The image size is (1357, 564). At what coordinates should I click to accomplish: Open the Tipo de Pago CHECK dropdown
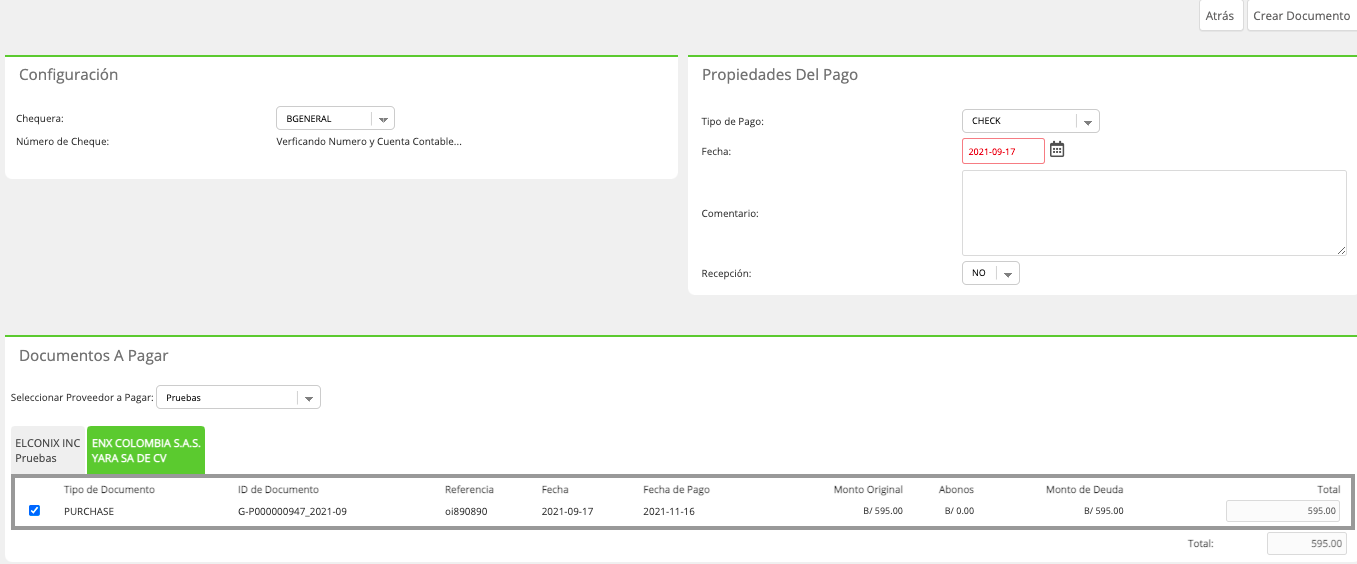(x=1030, y=121)
